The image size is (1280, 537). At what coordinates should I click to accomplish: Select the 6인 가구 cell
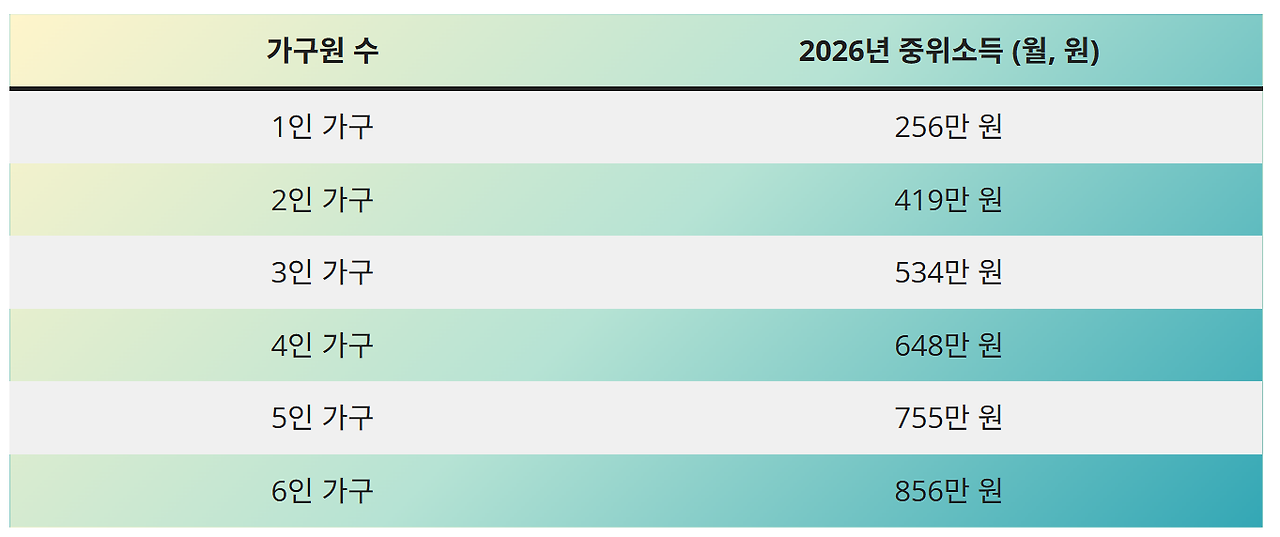pos(322,491)
